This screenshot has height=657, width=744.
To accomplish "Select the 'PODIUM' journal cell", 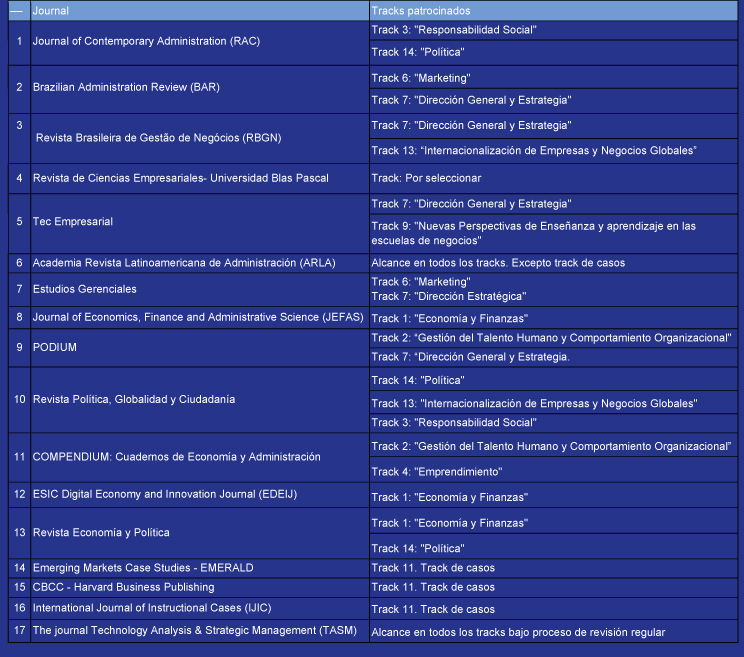I will tap(200, 348).
